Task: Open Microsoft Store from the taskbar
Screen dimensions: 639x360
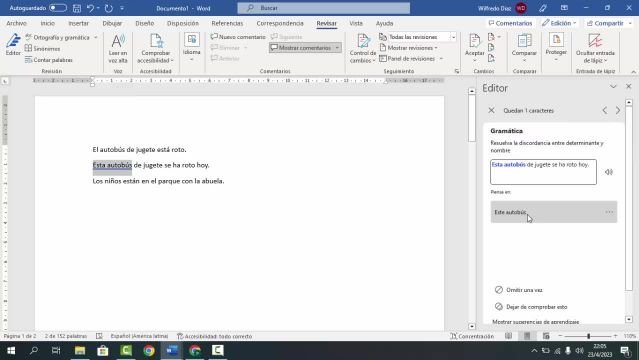Action: click(x=103, y=350)
